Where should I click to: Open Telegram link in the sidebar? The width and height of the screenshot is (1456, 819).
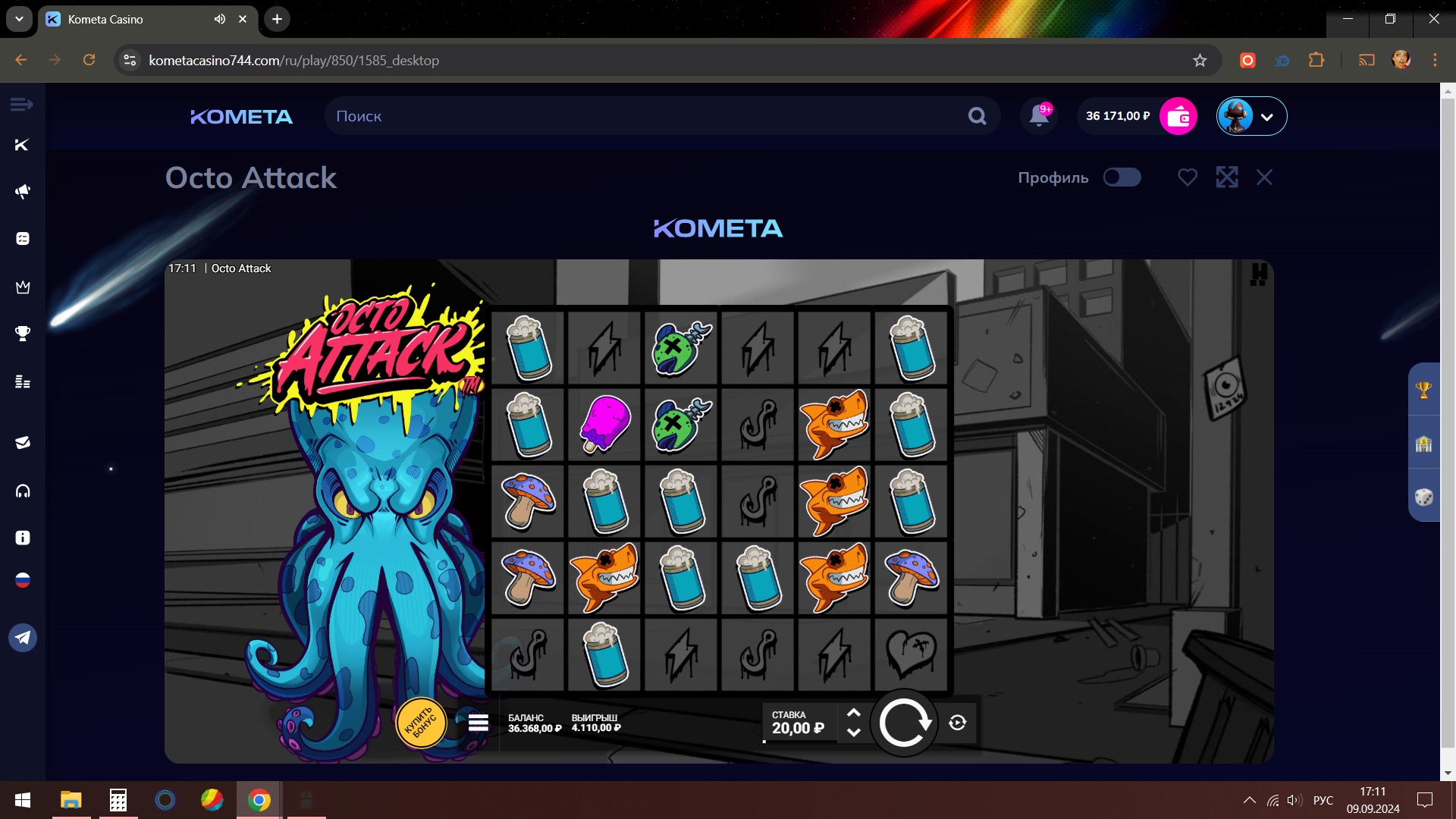pos(23,638)
